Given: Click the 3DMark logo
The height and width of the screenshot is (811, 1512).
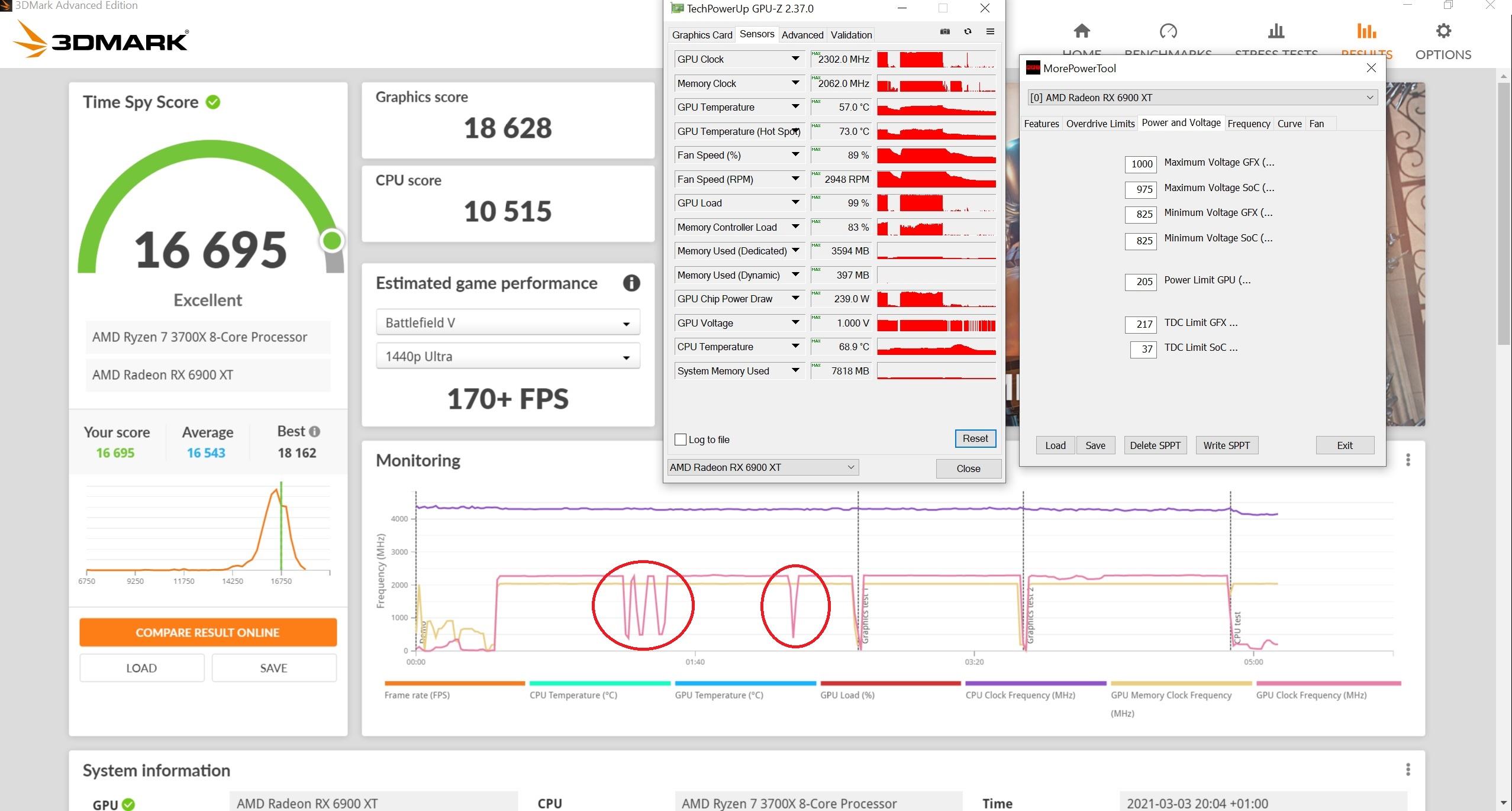Looking at the screenshot, I should pyautogui.click(x=101, y=39).
